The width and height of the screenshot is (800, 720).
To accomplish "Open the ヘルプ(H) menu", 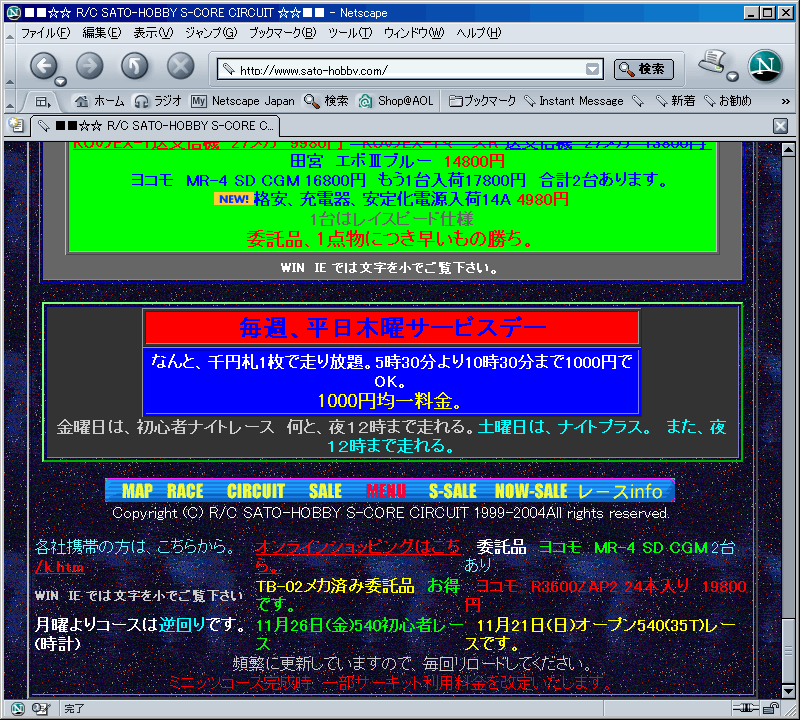I will coord(479,33).
